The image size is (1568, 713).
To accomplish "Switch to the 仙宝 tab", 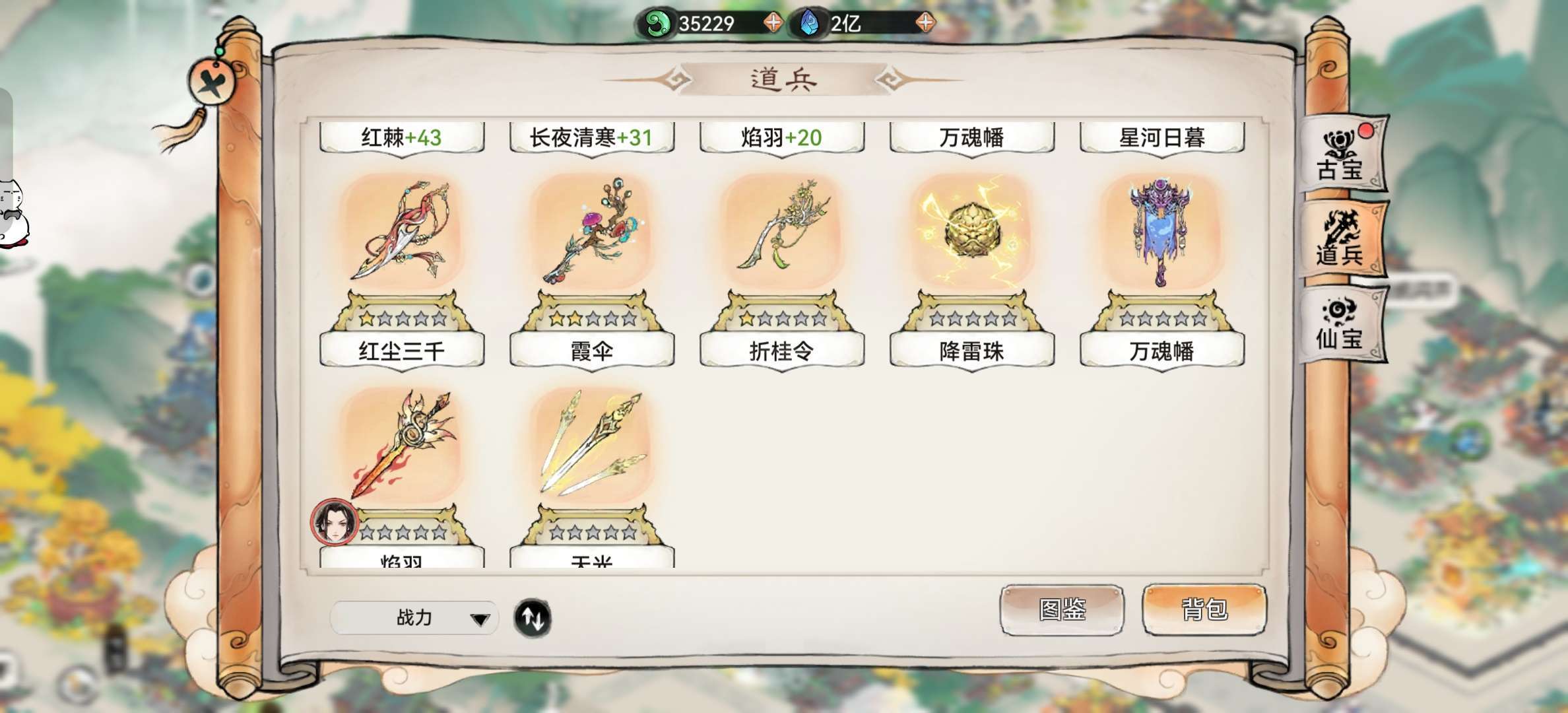I will click(1341, 324).
